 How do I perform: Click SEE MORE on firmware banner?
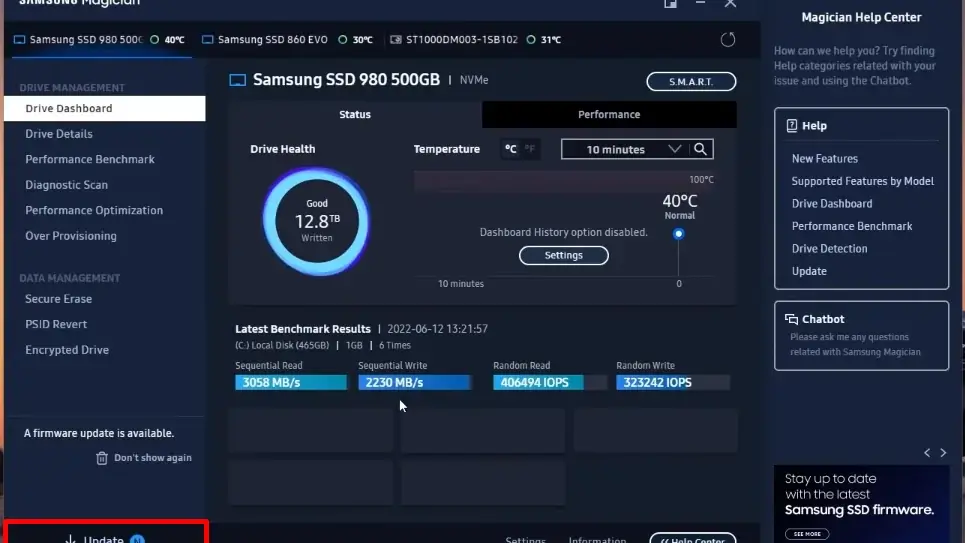point(807,534)
